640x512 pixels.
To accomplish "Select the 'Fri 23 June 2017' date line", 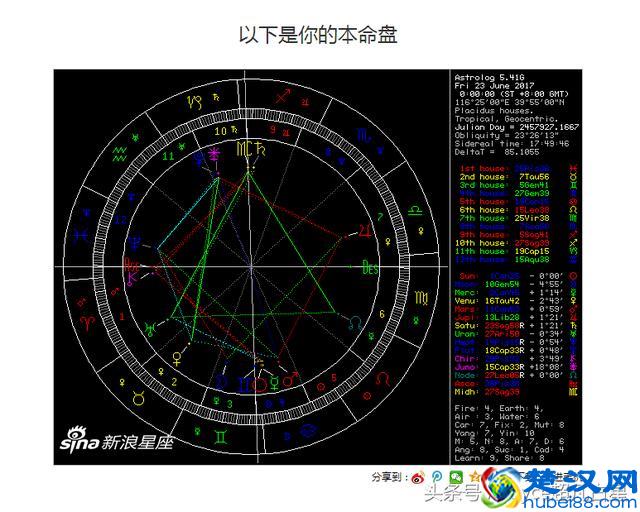I will click(x=494, y=86).
